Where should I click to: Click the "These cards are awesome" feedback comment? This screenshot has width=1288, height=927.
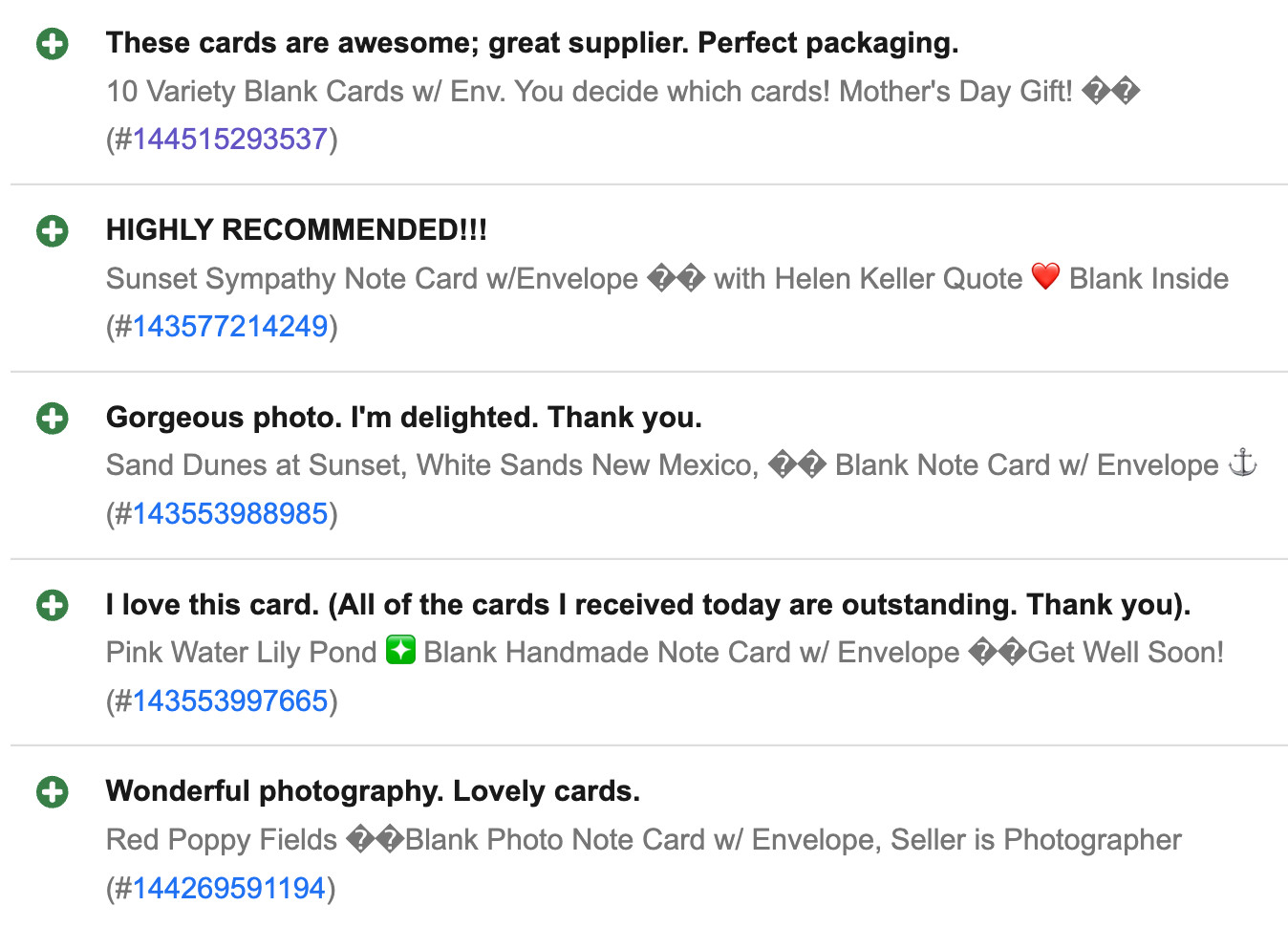[532, 43]
